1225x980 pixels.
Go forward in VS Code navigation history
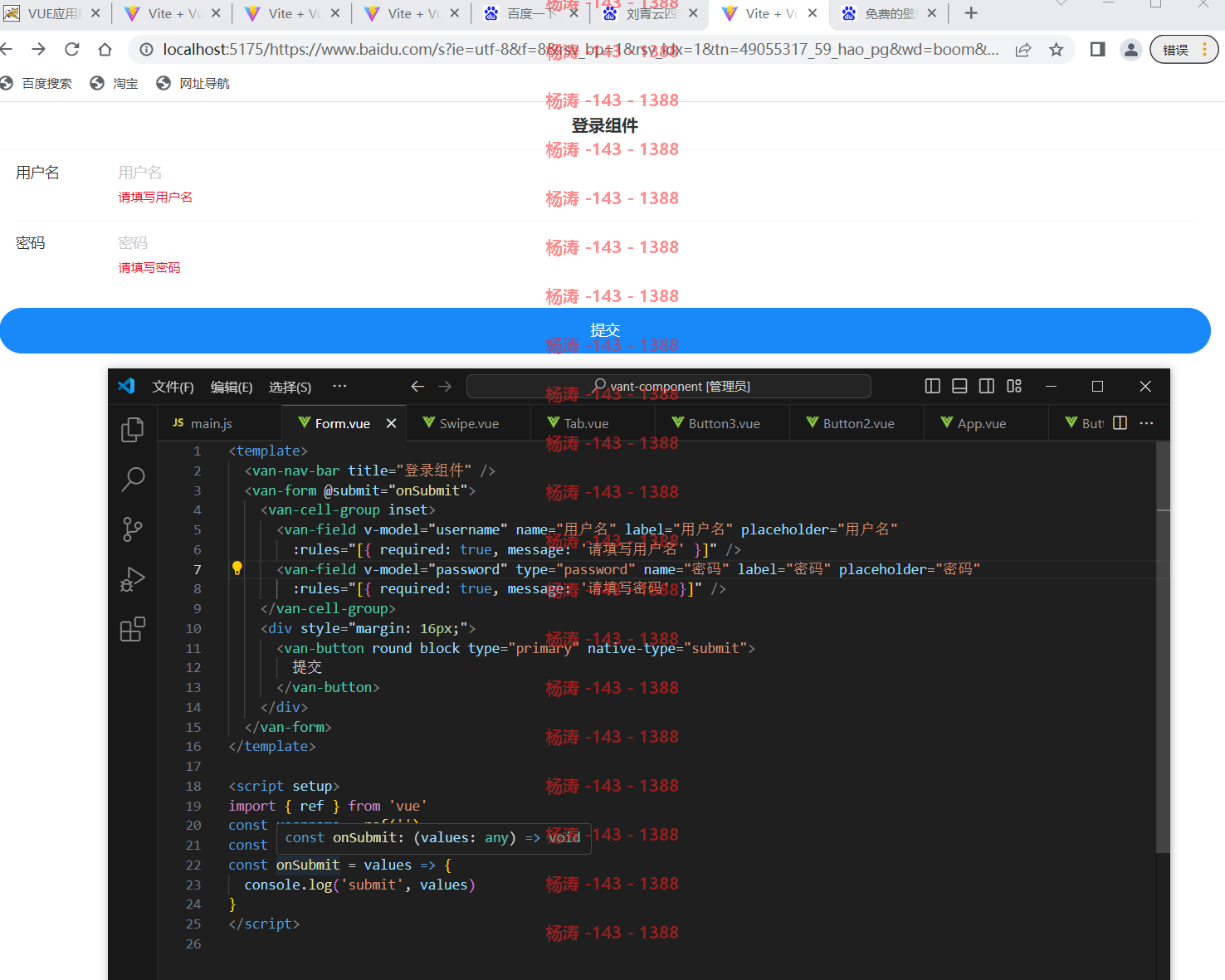[x=445, y=387]
